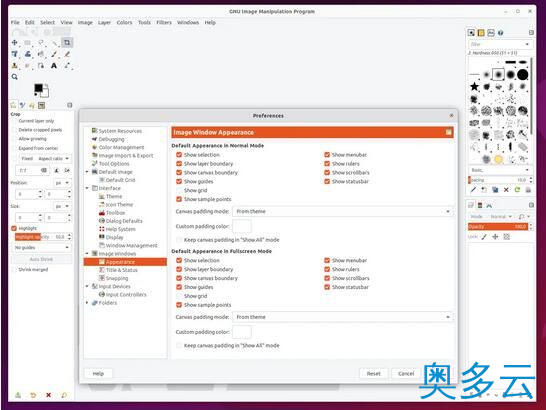The image size is (546, 410).
Task: Click the delete brush X icon
Action: click(x=506, y=190)
